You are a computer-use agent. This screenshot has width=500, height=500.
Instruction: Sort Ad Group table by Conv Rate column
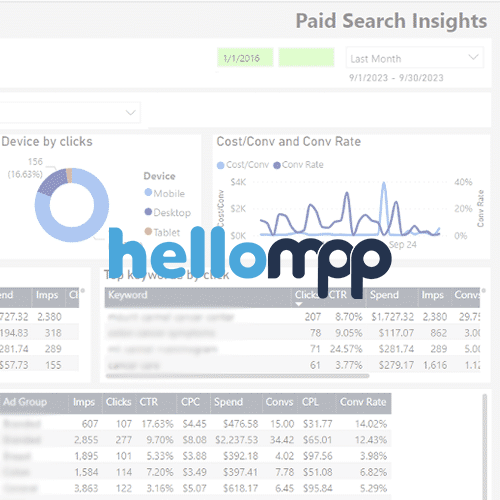pyautogui.click(x=363, y=402)
